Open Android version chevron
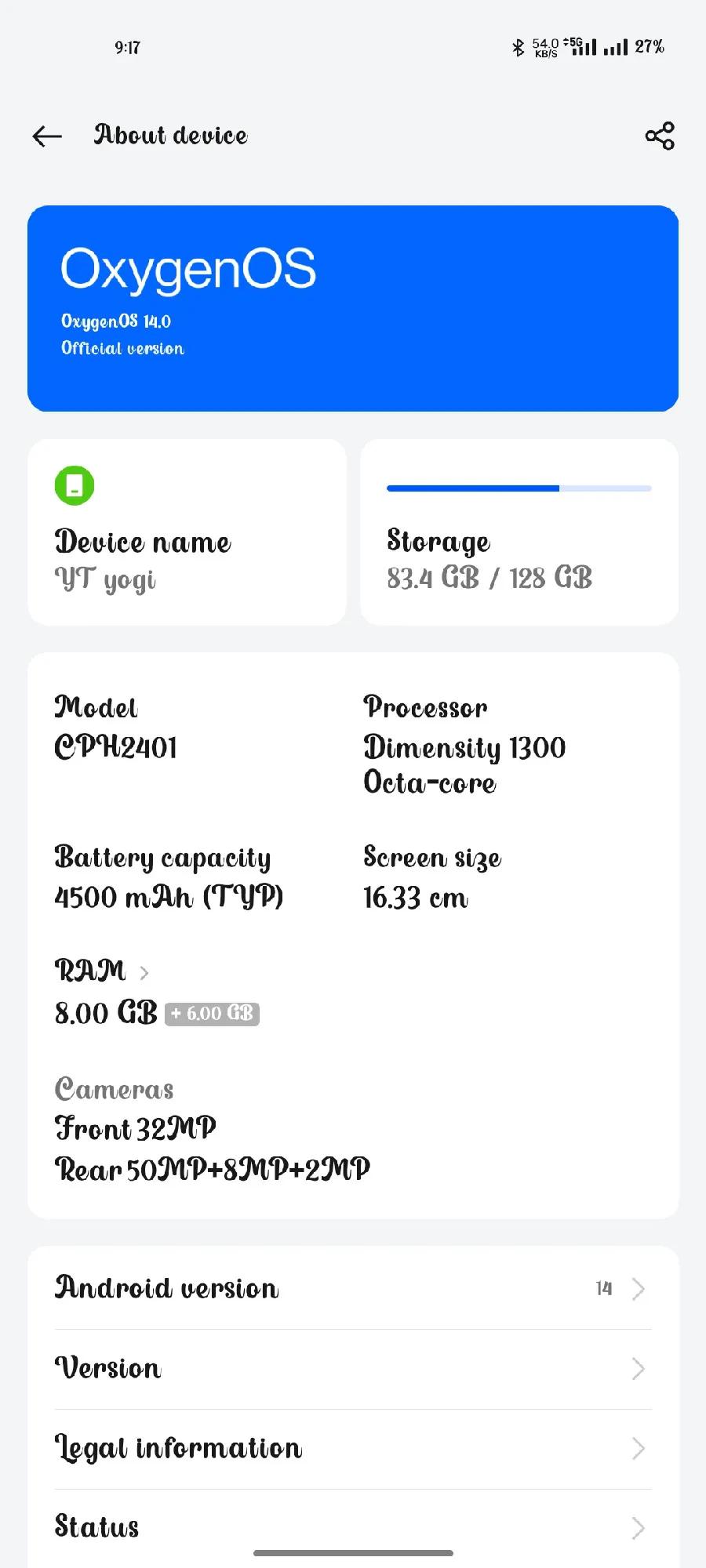Viewport: 706px width, 1568px height. click(639, 1289)
